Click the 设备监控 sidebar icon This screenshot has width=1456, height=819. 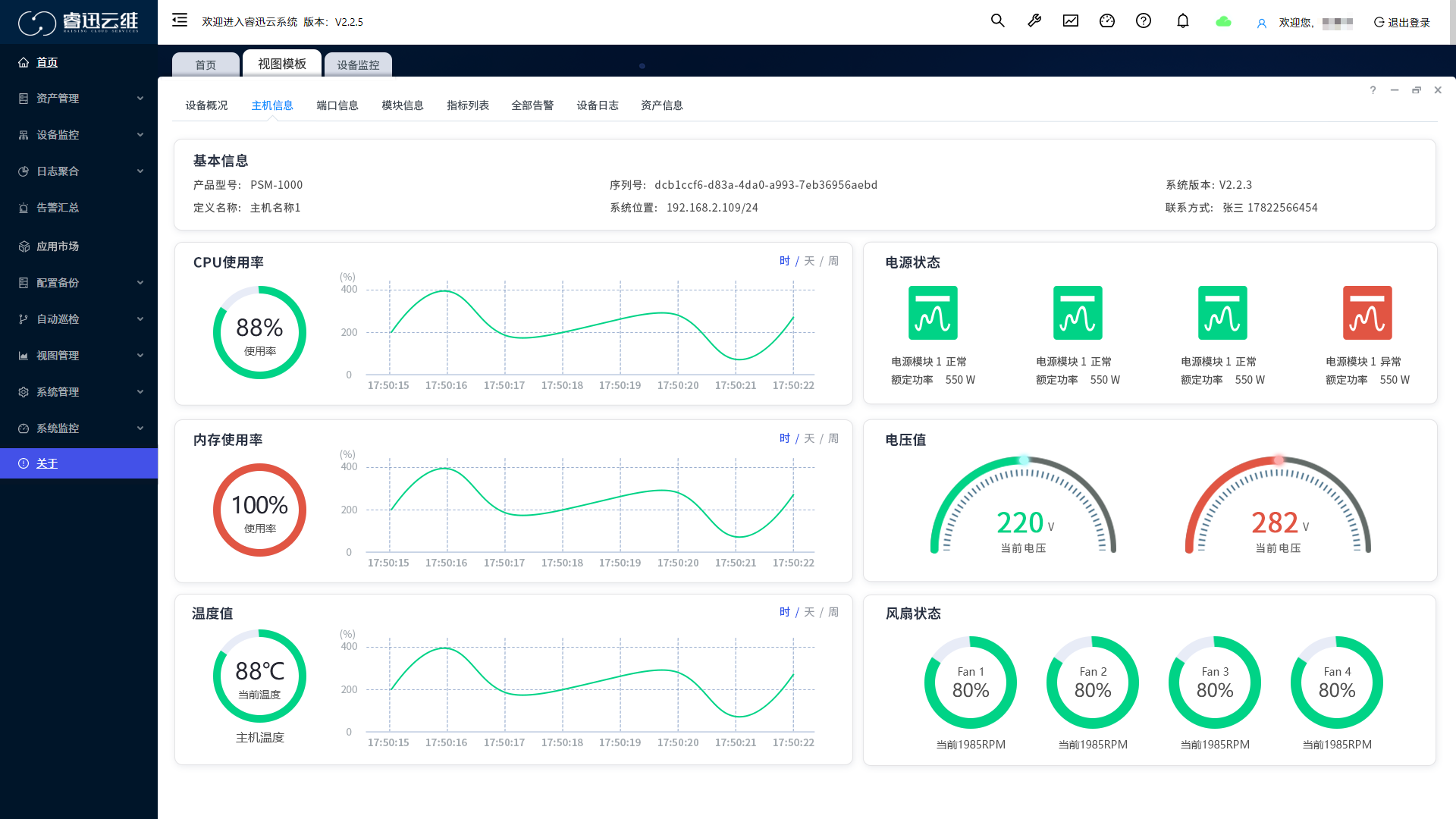point(24,135)
